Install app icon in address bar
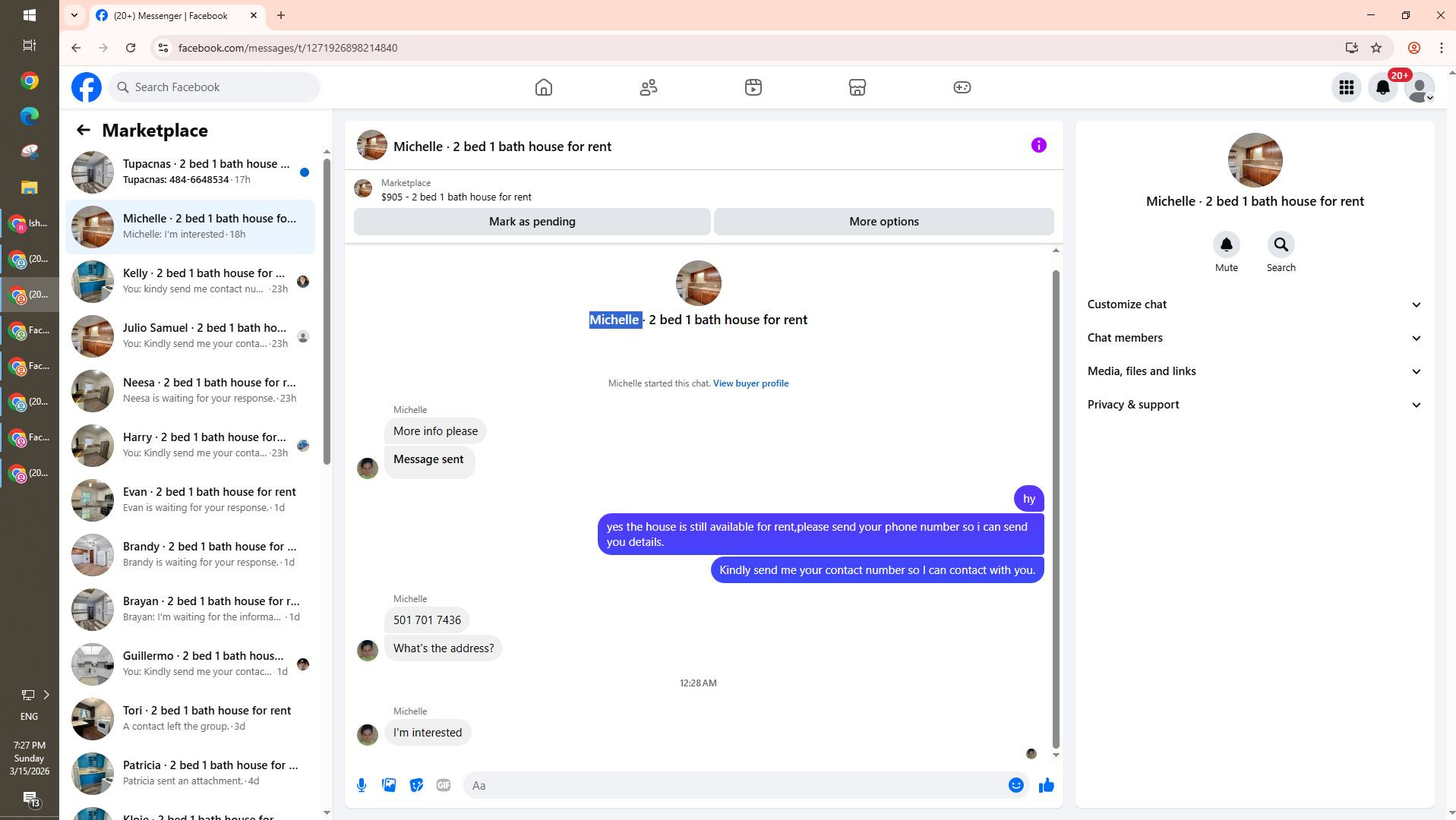Screen dimensions: 1456x820 [x=1351, y=48]
